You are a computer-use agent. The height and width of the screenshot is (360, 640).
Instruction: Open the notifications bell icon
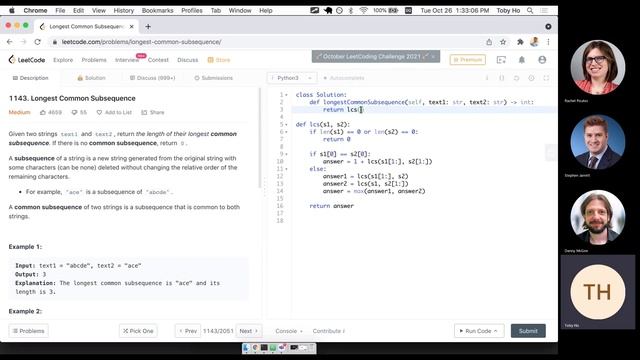(522, 60)
